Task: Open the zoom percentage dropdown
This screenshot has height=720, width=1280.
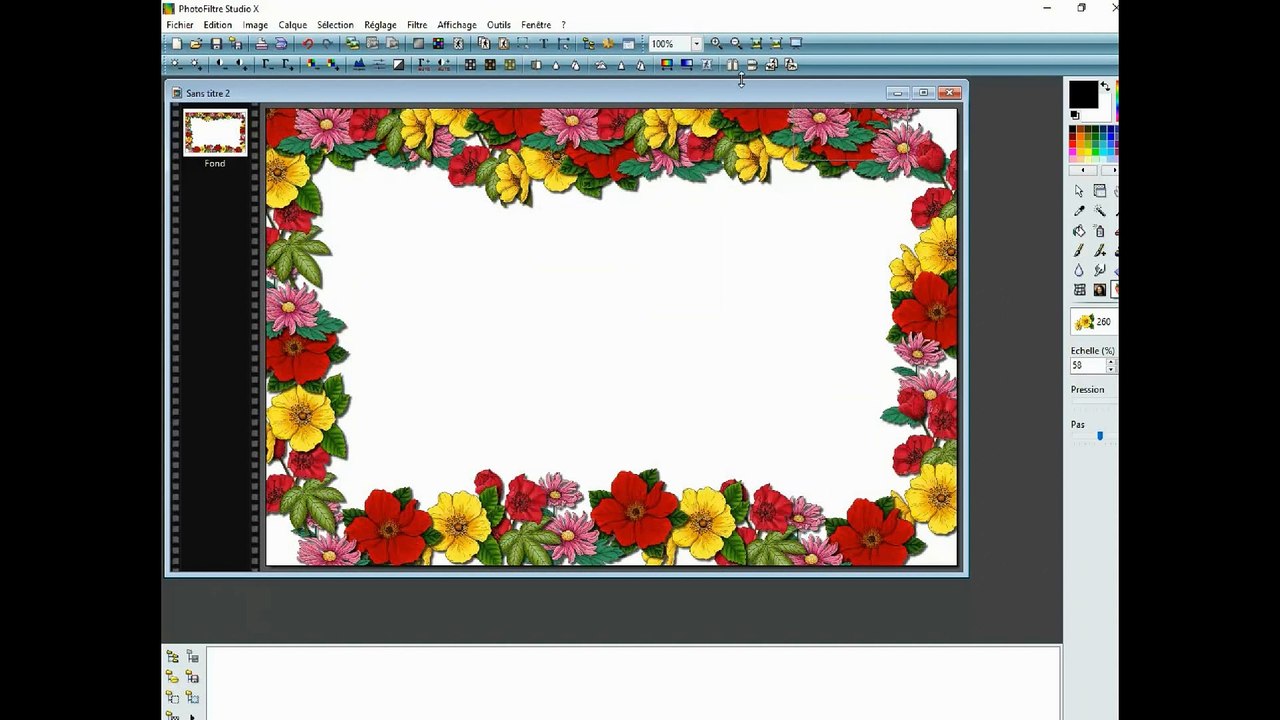Action: point(697,44)
